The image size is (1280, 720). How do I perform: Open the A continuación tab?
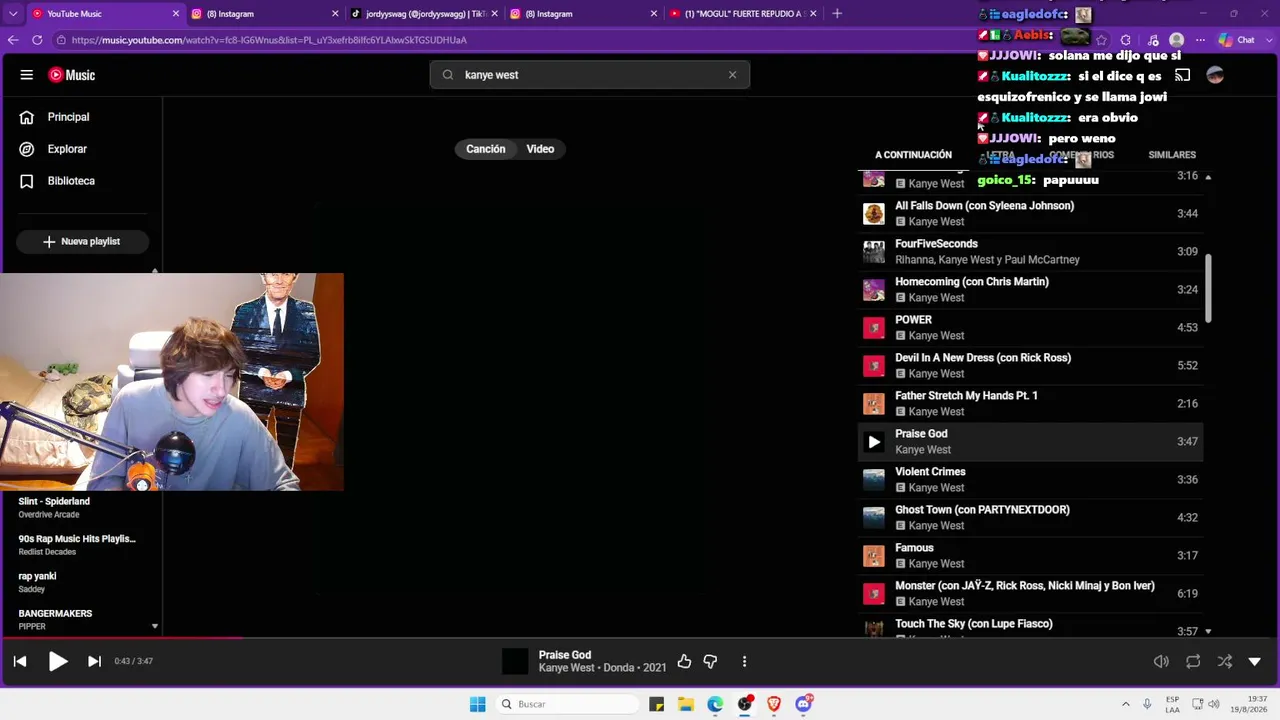[913, 155]
